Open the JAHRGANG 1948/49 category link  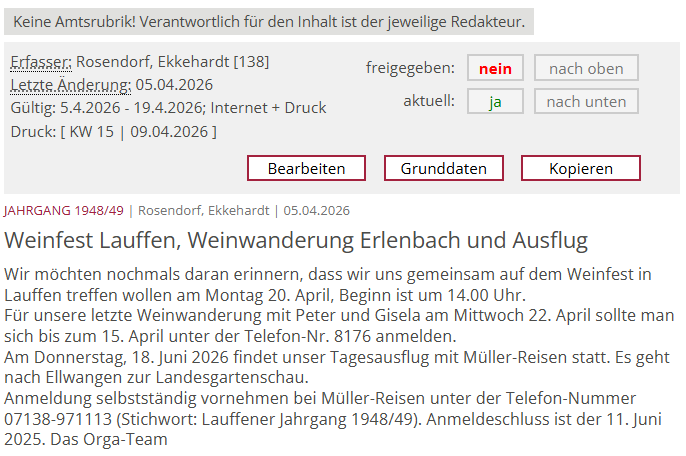[64, 210]
